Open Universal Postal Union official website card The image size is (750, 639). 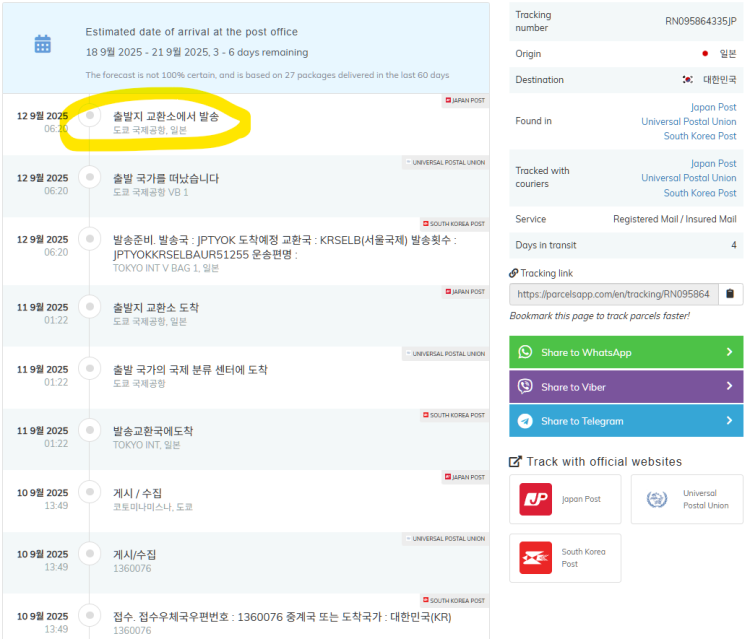click(x=687, y=499)
